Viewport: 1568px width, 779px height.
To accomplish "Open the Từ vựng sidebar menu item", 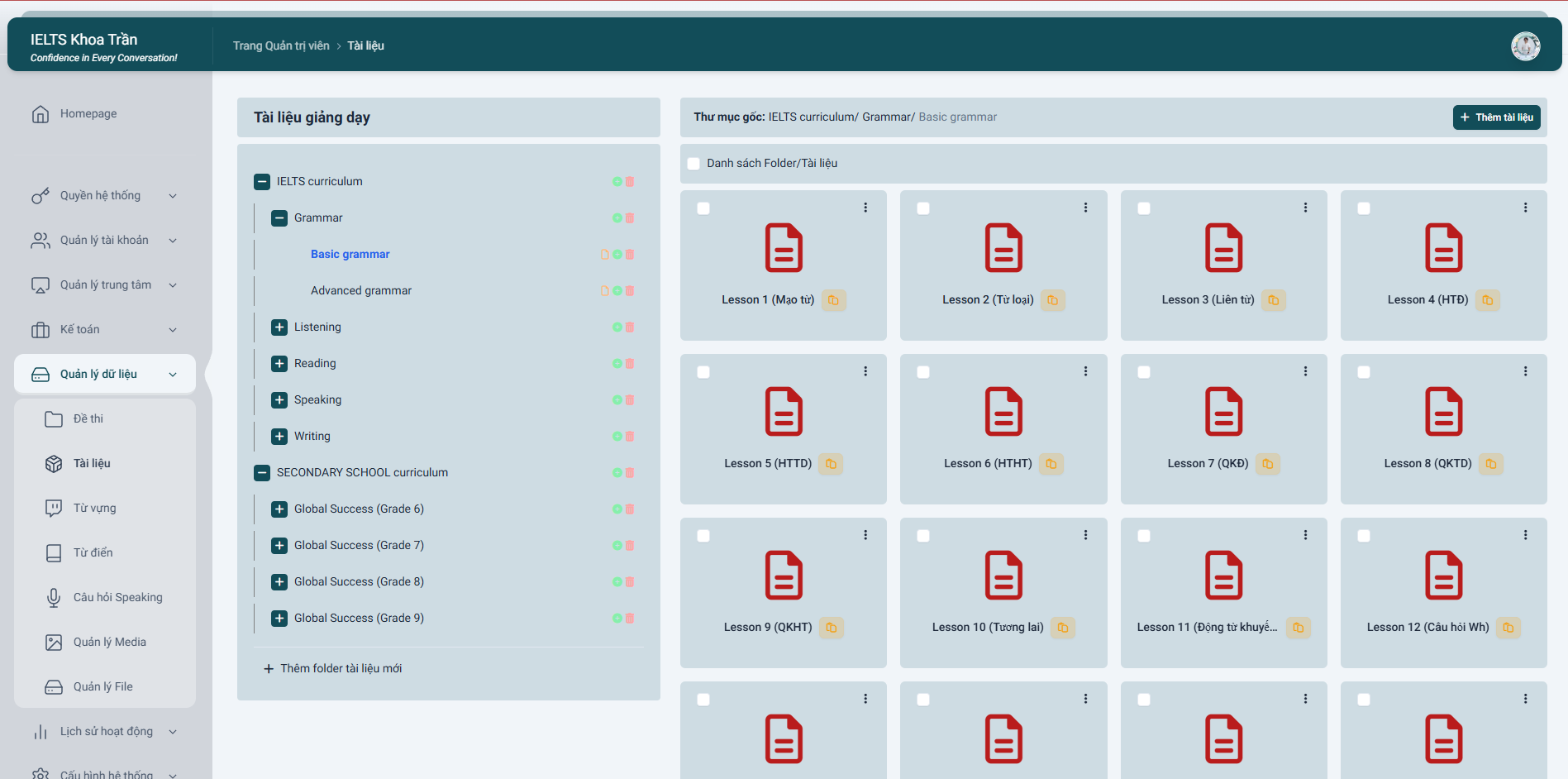I will [x=94, y=509].
